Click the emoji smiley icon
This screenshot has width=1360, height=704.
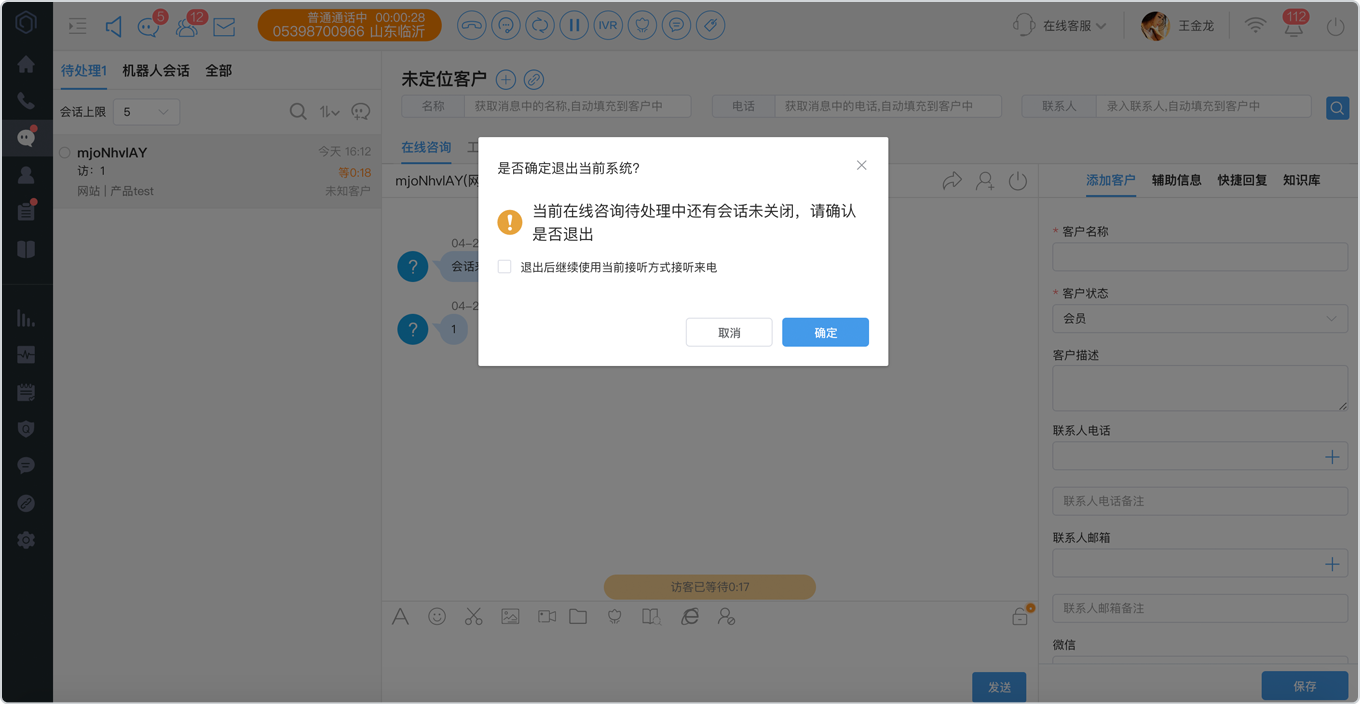click(x=437, y=617)
